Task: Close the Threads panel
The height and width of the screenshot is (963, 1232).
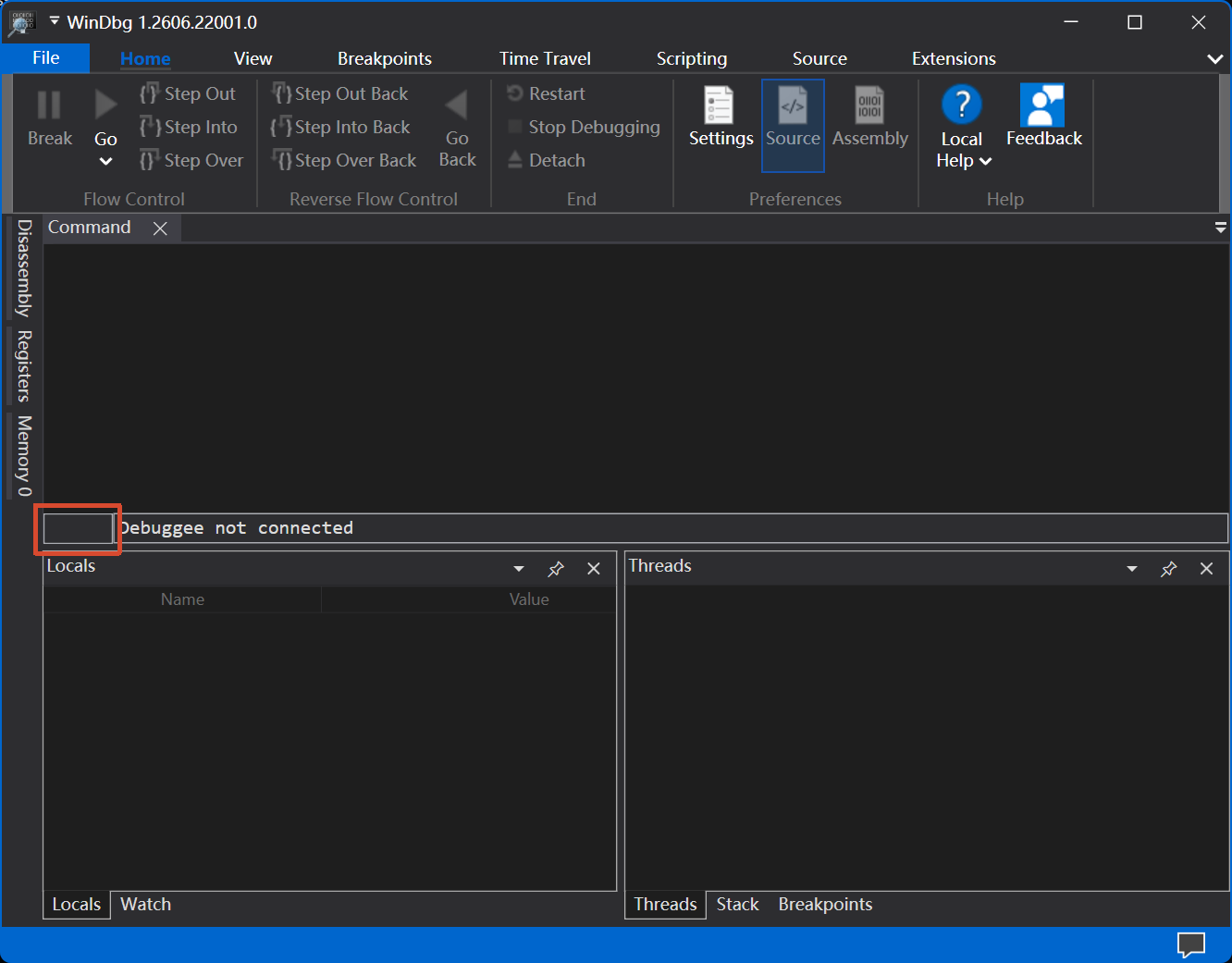Action: (1206, 569)
